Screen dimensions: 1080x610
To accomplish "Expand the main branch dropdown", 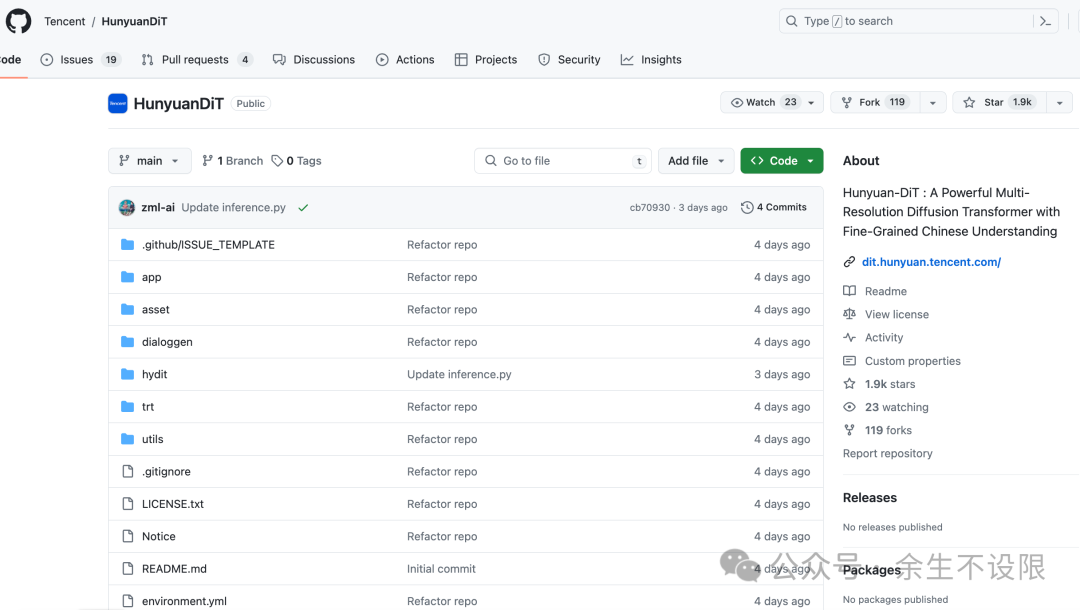I will coord(149,161).
